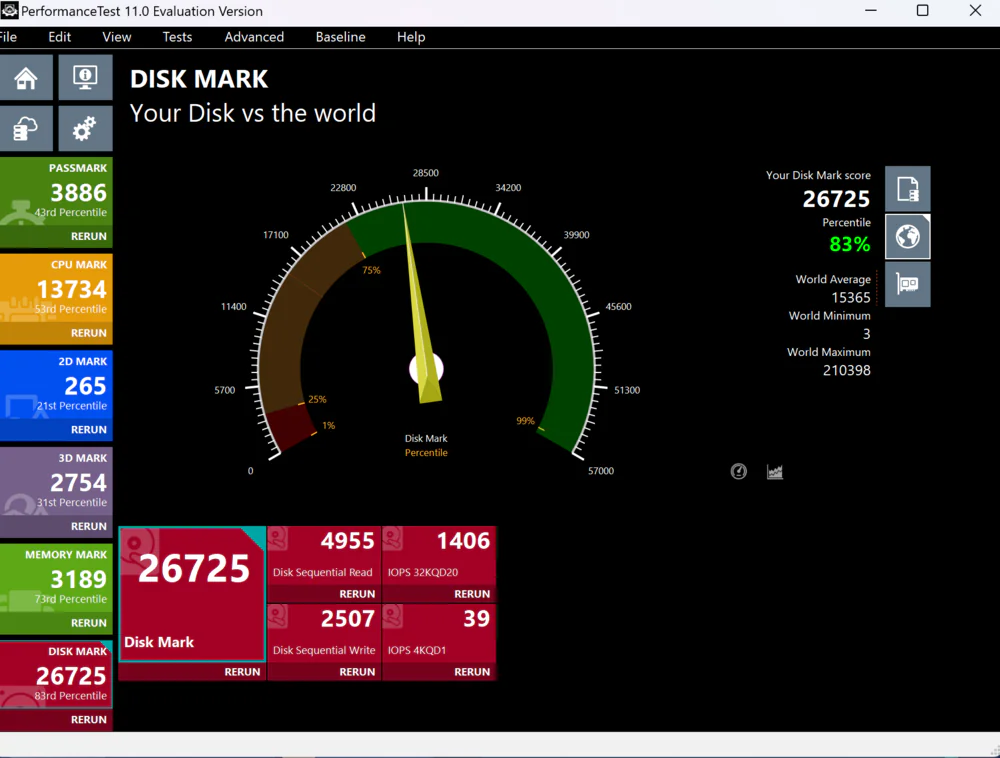Rerun the Memory Mark test
1000x758 pixels.
(89, 623)
